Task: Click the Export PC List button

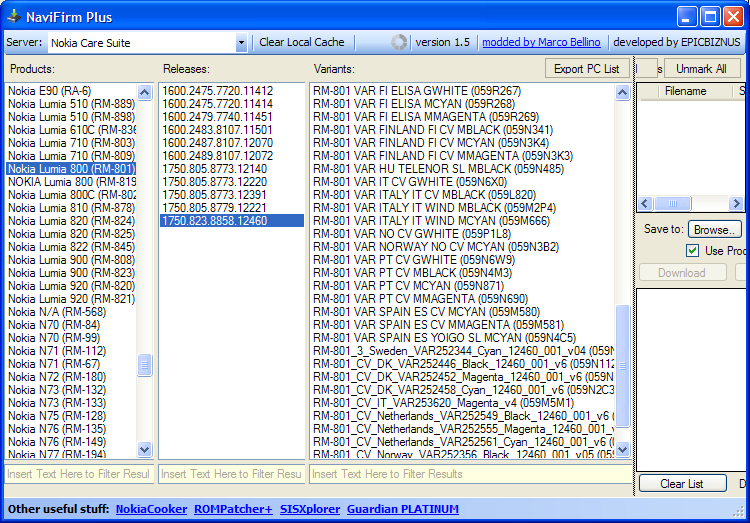Action: 587,69
